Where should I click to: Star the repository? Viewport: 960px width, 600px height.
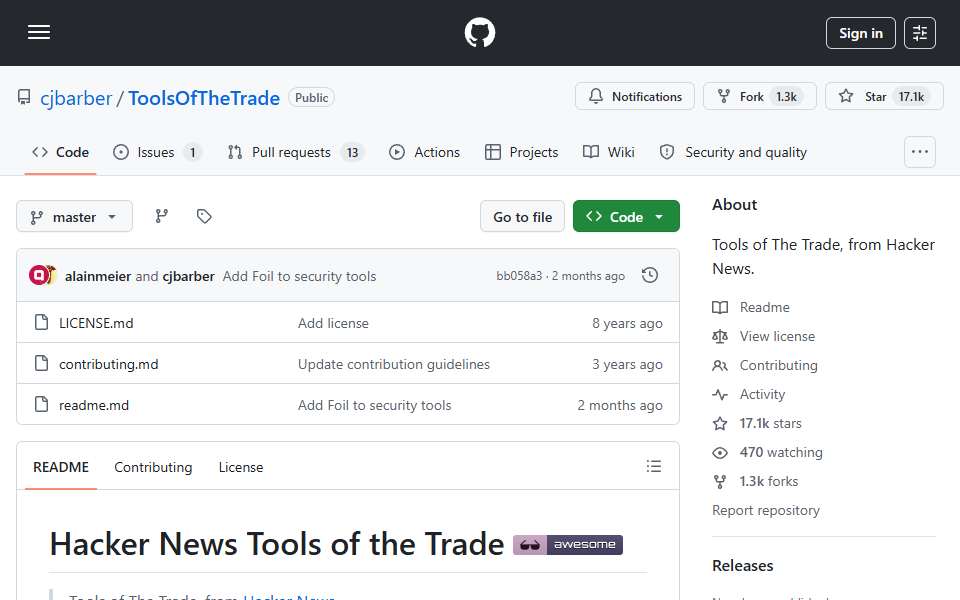pos(883,97)
